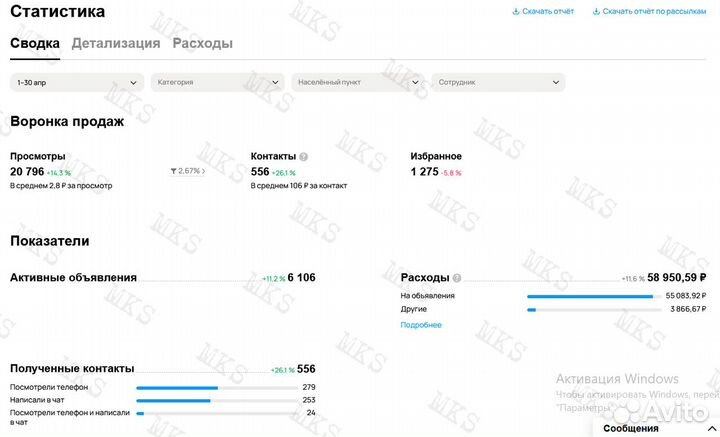Switch to the Детализация tab
Image resolution: width=720 pixels, height=437 pixels.
click(x=116, y=44)
